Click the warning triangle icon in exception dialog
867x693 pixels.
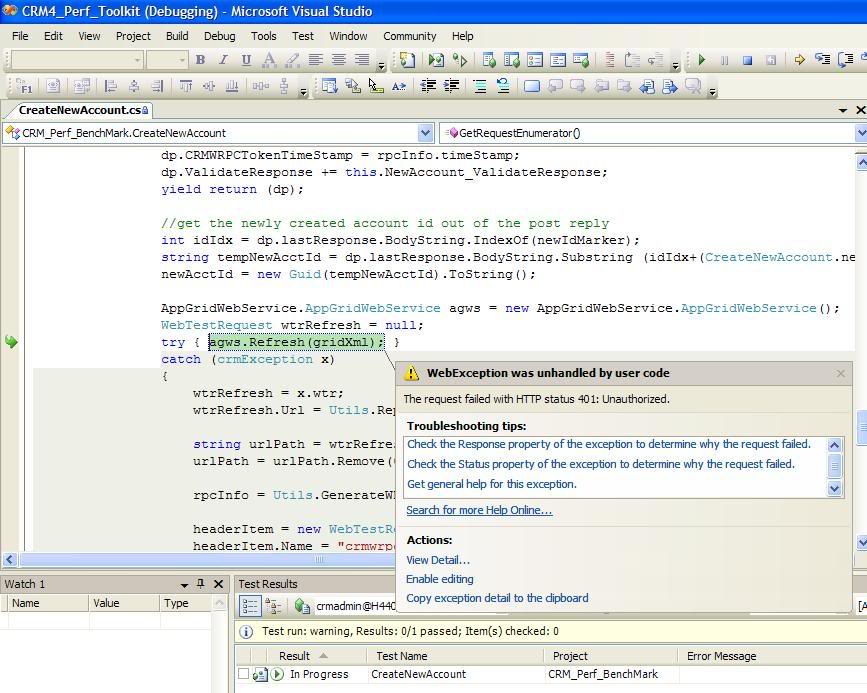tap(412, 373)
